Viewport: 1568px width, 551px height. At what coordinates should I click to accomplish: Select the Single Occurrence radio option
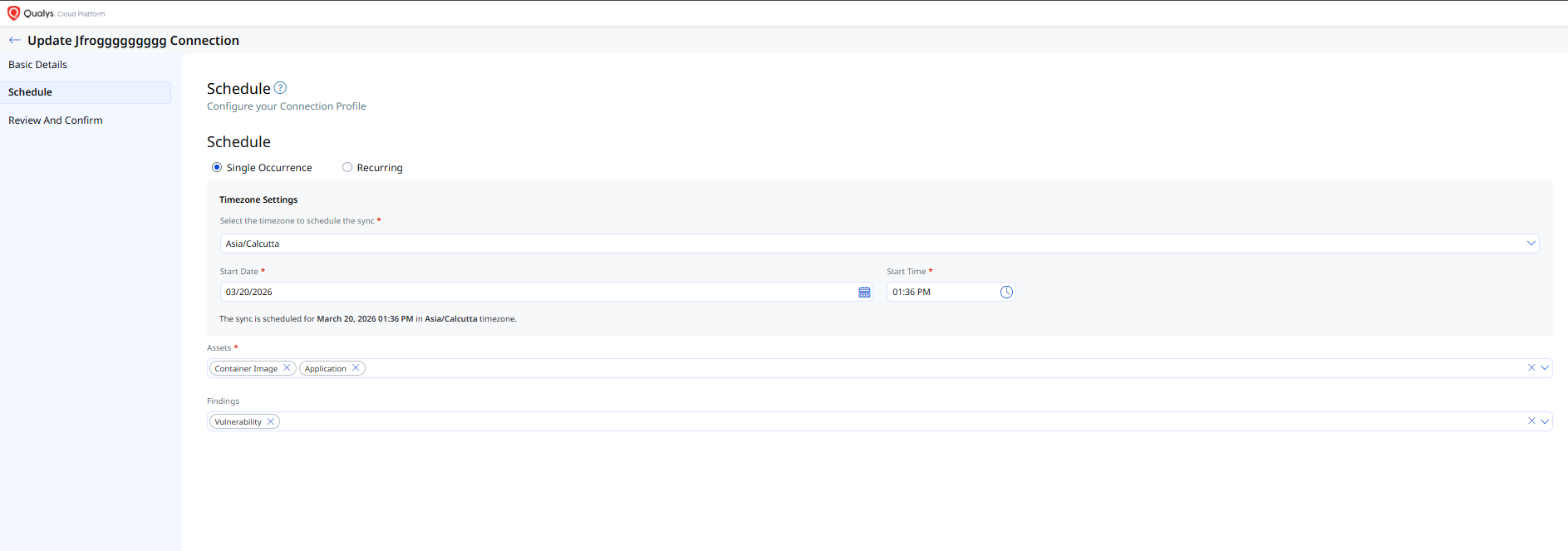[x=217, y=167]
